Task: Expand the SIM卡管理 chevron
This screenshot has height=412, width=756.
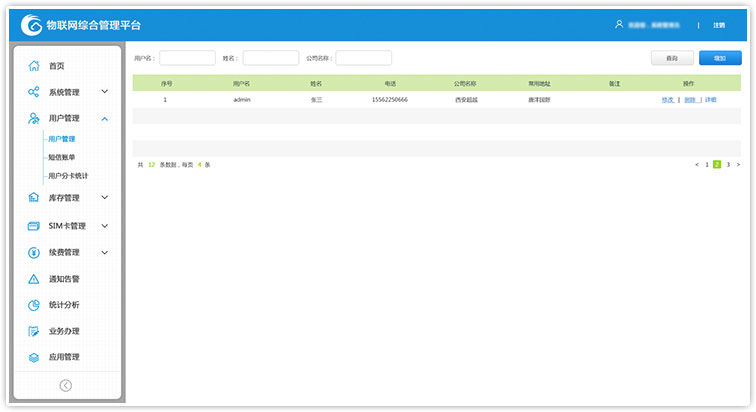Action: tap(105, 226)
